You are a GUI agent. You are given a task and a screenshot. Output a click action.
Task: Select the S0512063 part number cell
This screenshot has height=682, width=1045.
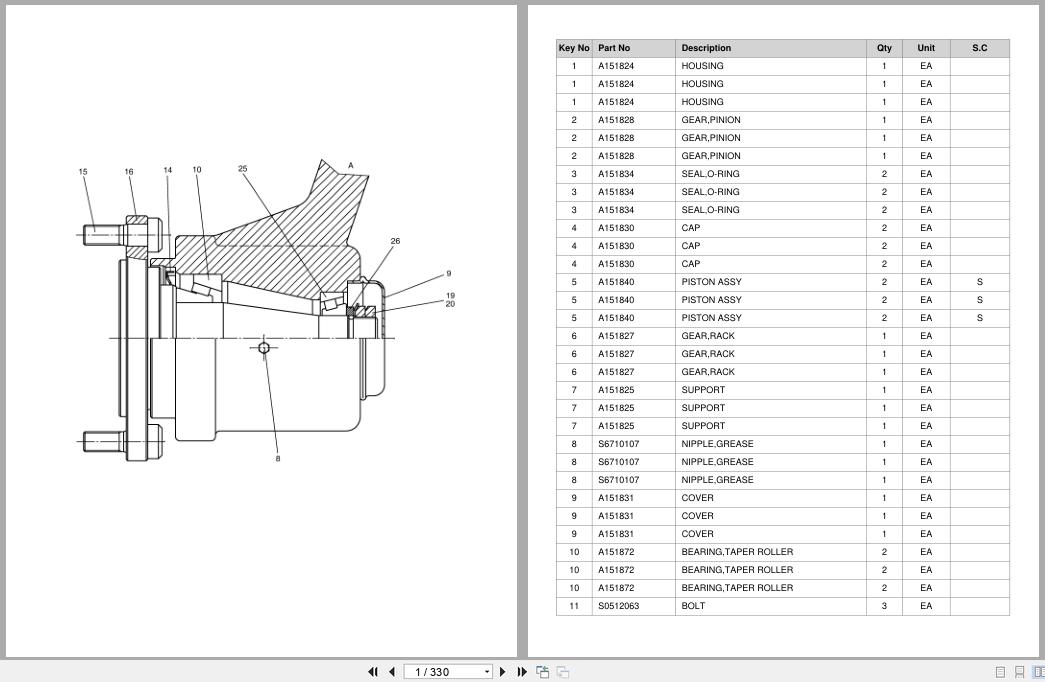tap(633, 606)
